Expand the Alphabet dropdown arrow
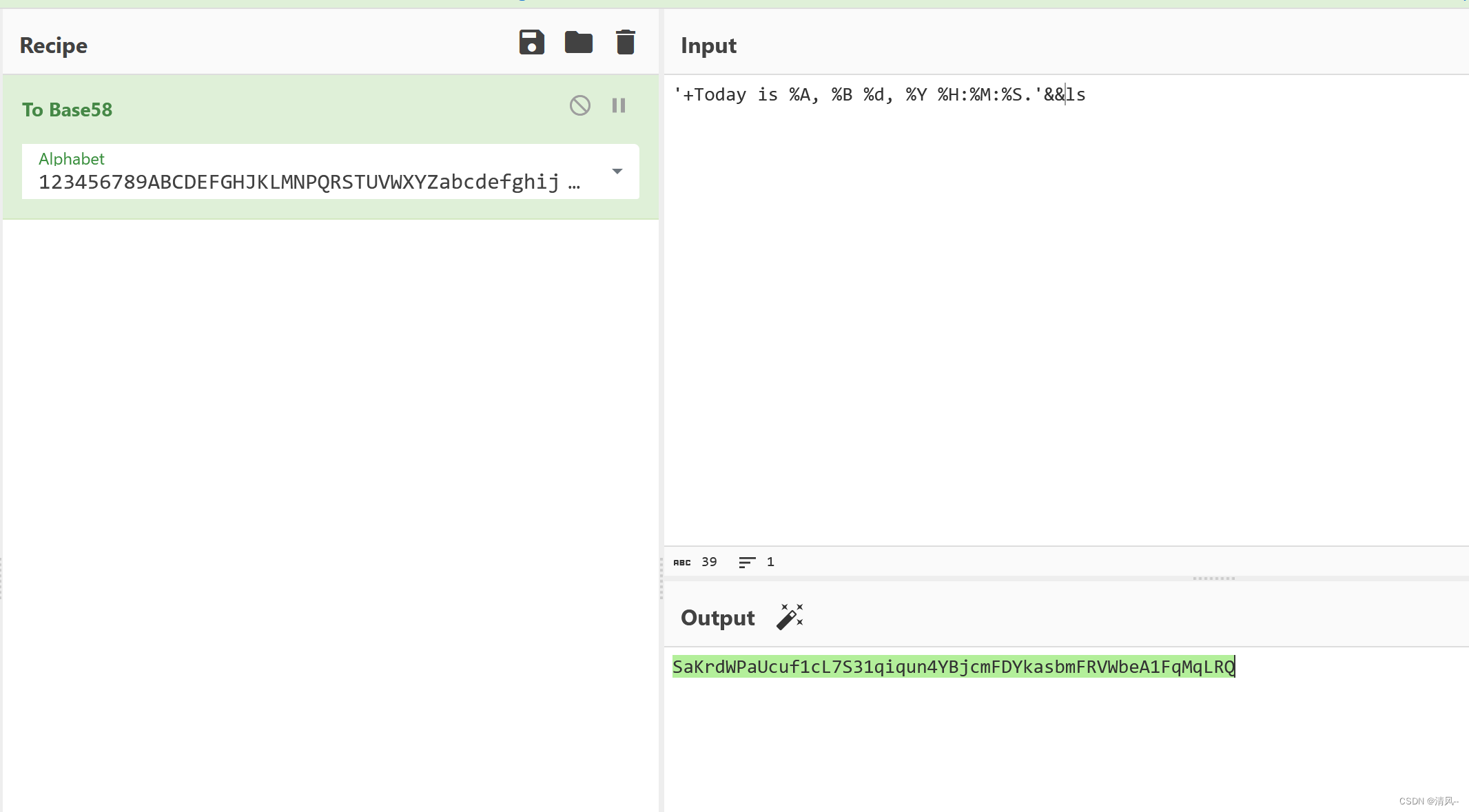Viewport: 1469px width, 812px height. [617, 171]
